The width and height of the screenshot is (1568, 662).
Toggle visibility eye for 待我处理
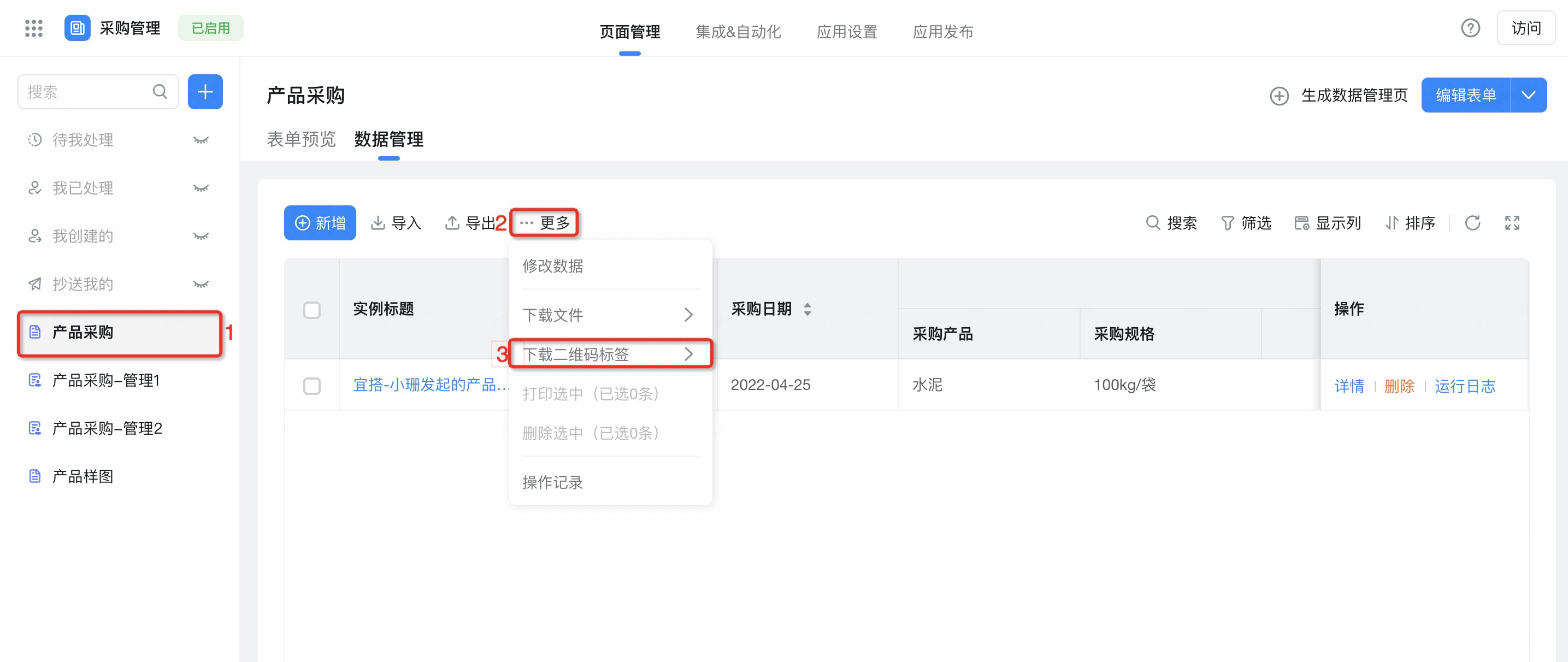click(x=201, y=140)
